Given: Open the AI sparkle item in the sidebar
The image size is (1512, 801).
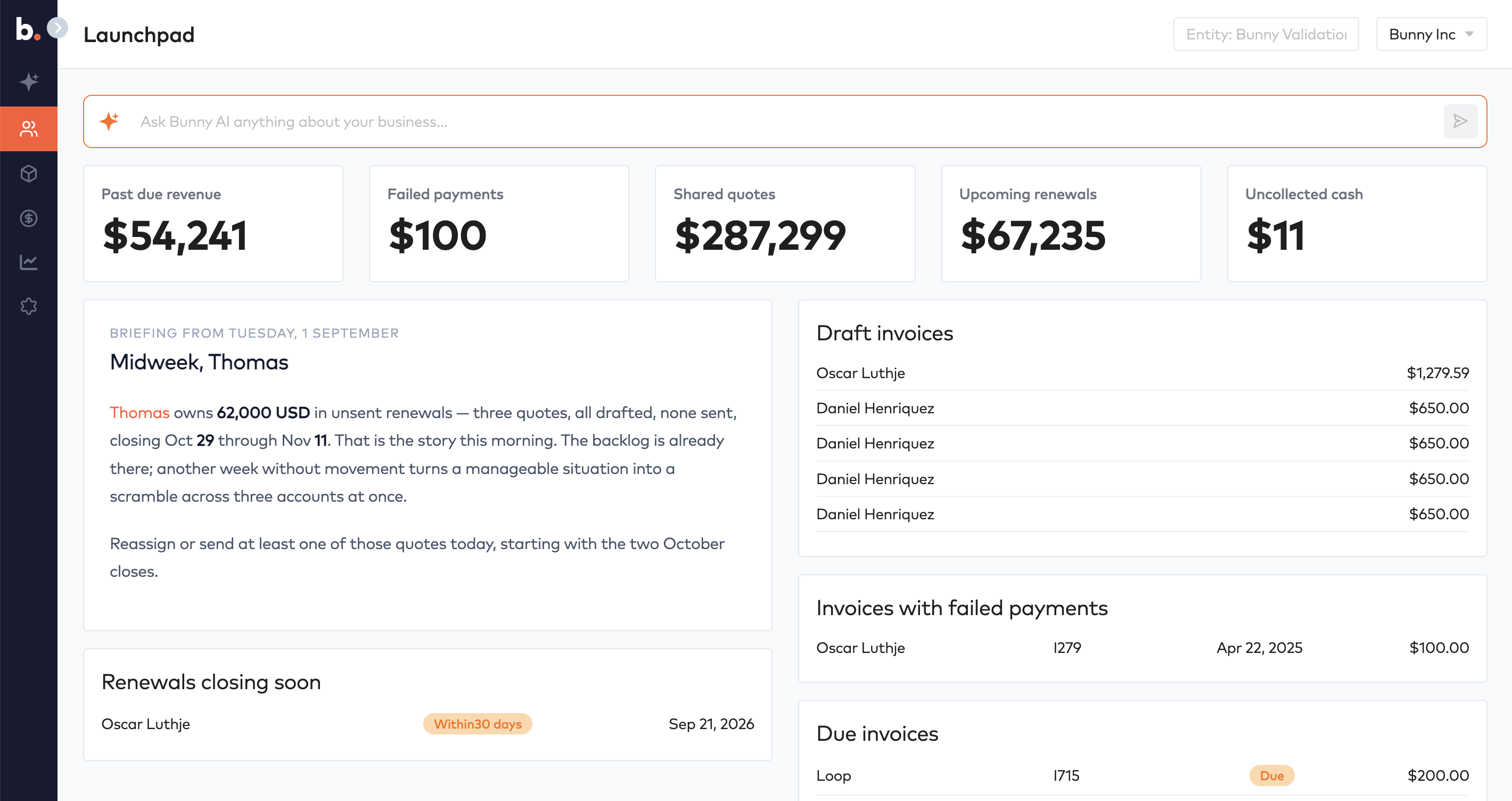Looking at the screenshot, I should pos(29,81).
